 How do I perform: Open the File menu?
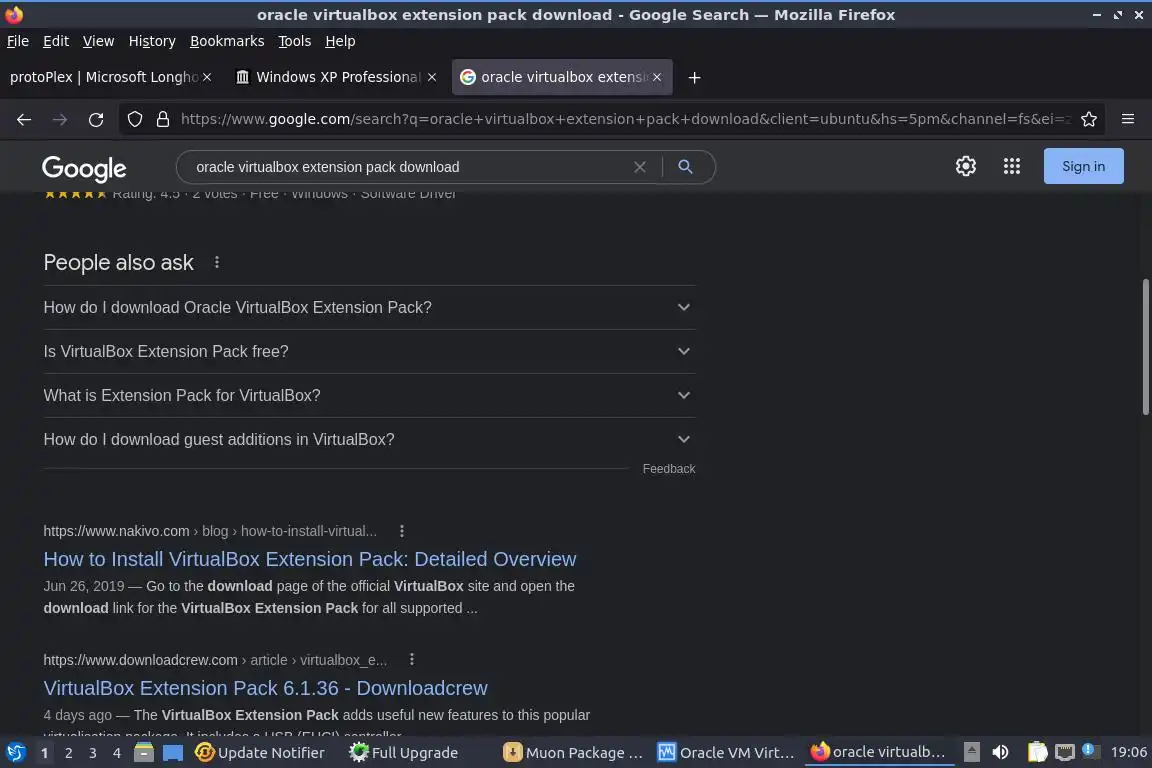[18, 41]
